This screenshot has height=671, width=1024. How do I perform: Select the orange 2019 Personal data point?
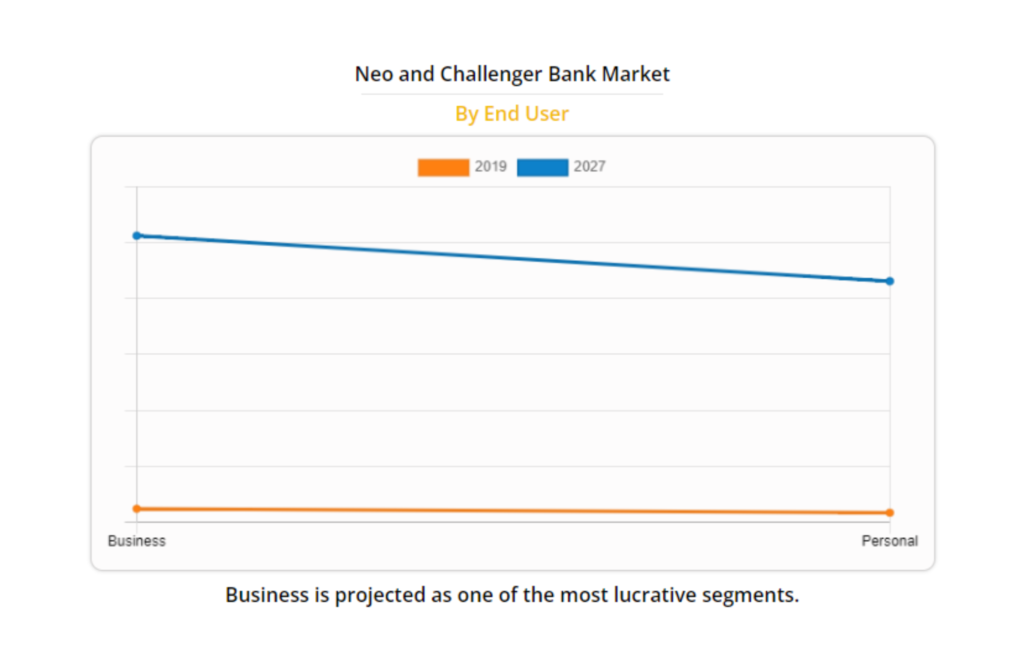click(889, 513)
